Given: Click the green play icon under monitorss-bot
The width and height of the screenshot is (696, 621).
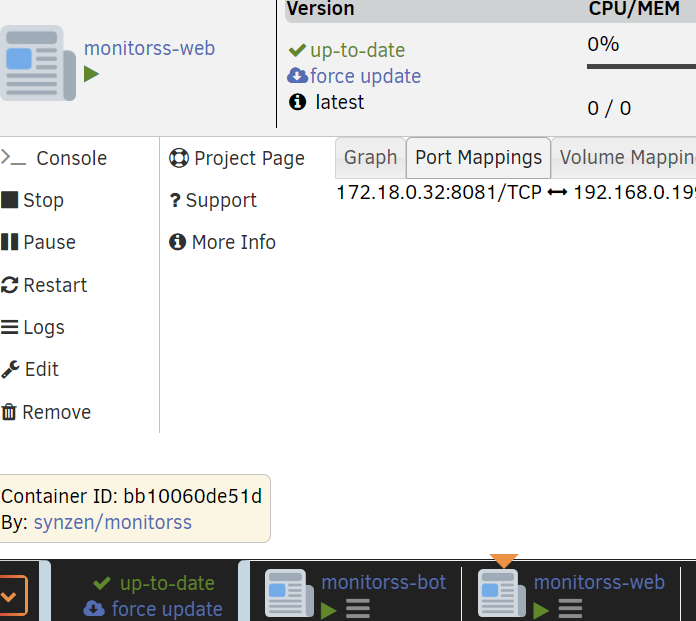Looking at the screenshot, I should 328,611.
